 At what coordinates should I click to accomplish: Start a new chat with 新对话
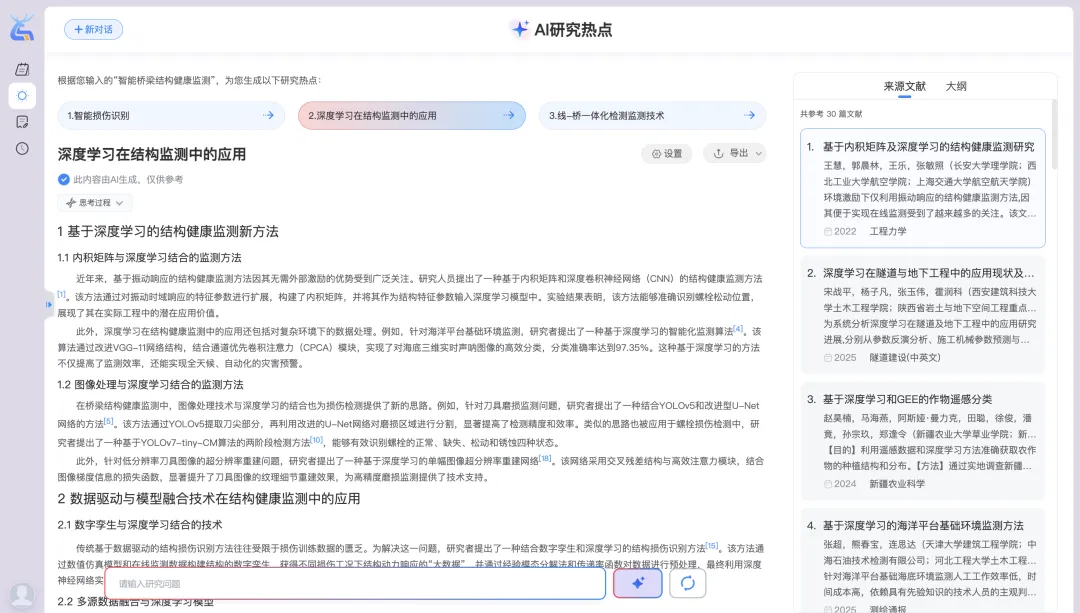coord(93,30)
